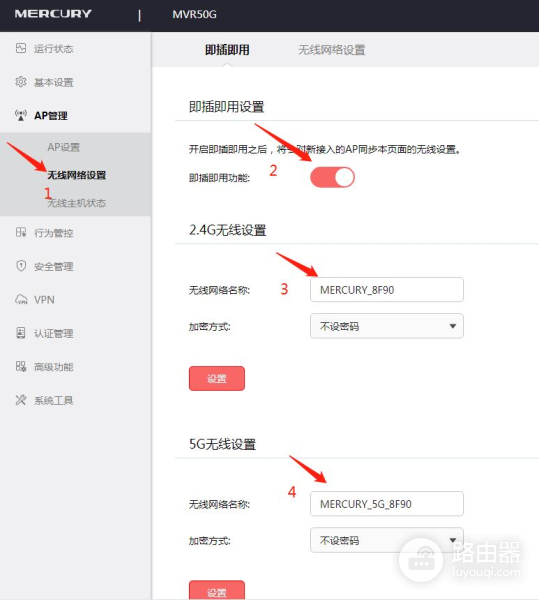
Task: Click the VPN cloud icon
Action: pos(21,300)
